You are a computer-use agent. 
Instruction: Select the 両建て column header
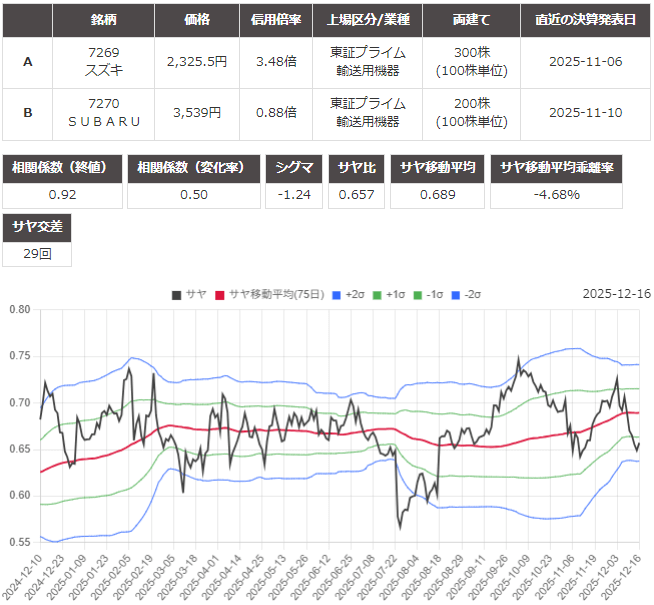point(470,20)
